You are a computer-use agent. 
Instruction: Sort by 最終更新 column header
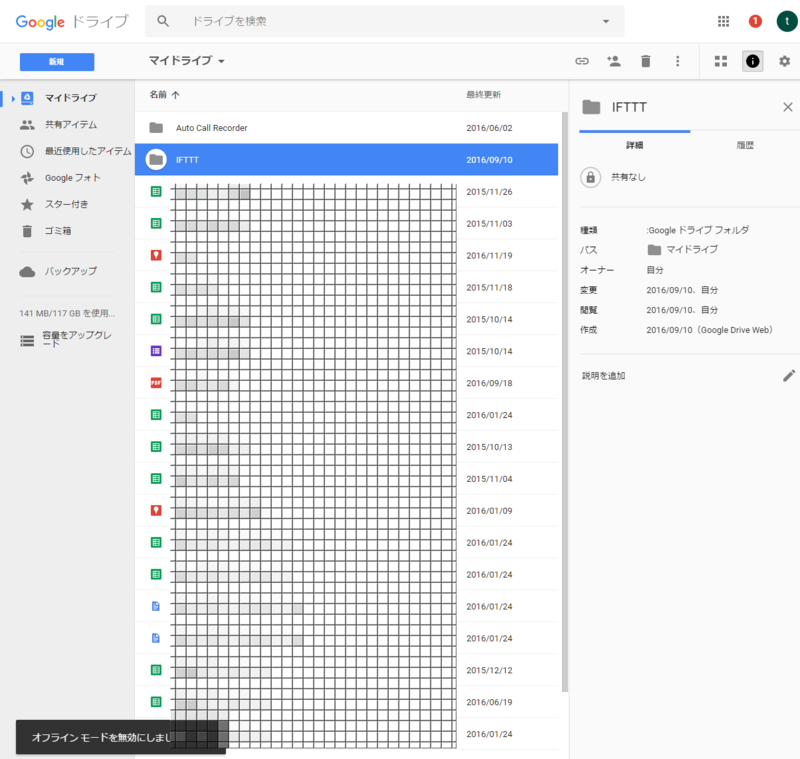[483, 94]
